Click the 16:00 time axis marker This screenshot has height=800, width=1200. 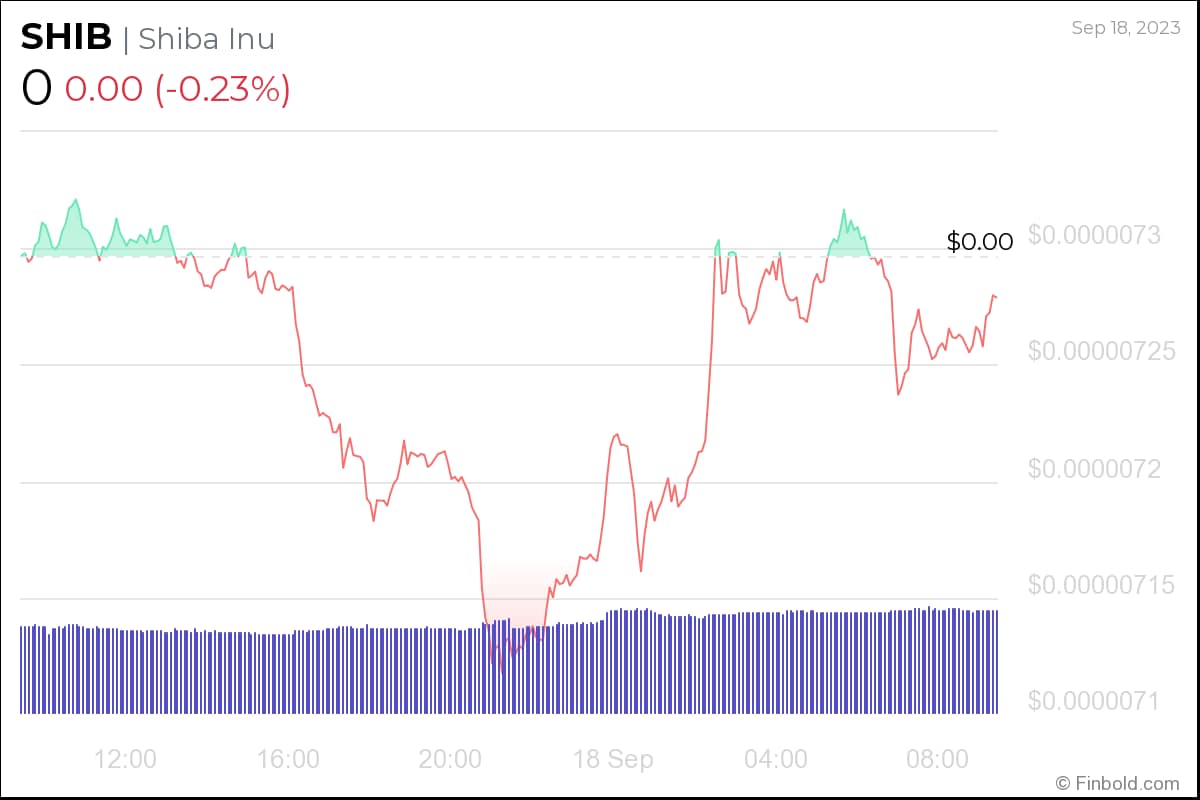pyautogui.click(x=288, y=759)
